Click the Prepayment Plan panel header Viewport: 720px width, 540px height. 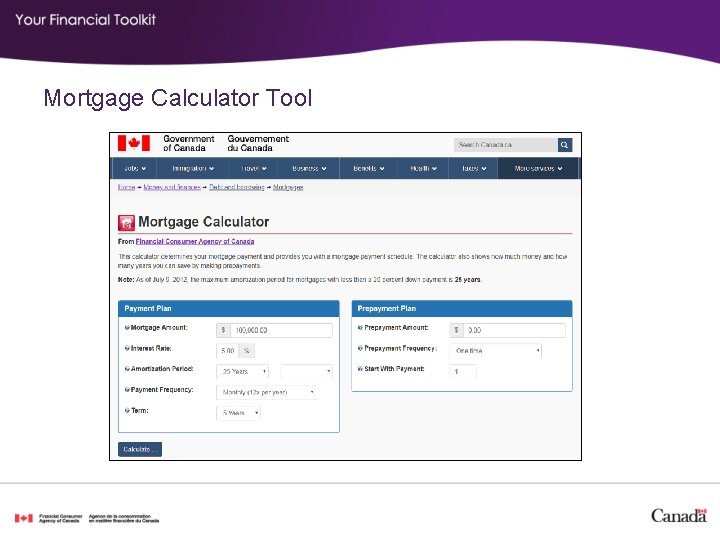click(462, 309)
